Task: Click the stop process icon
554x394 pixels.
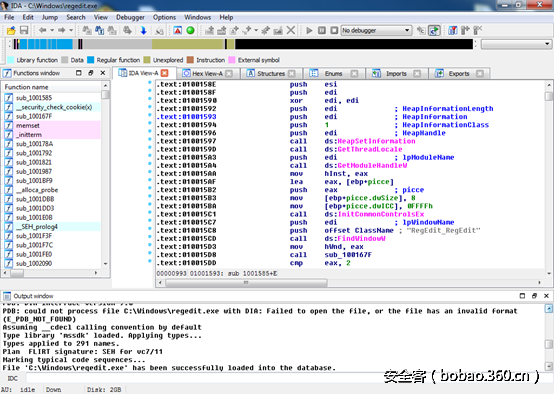Action: pos(334,30)
